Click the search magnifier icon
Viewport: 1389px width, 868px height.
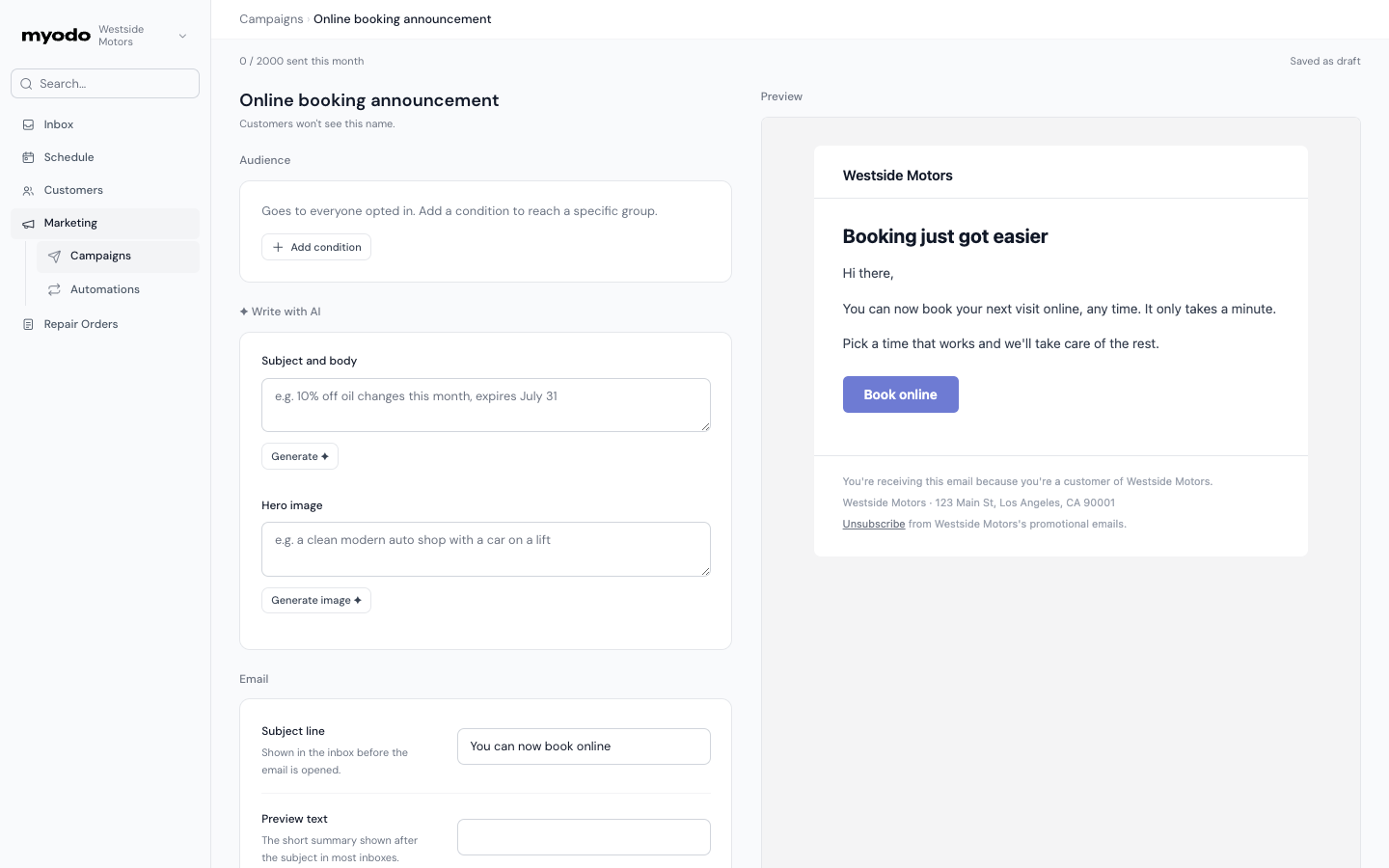click(x=27, y=84)
